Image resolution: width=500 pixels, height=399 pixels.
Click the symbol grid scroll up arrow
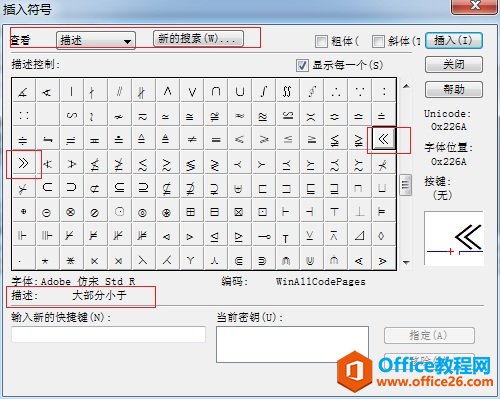point(406,86)
